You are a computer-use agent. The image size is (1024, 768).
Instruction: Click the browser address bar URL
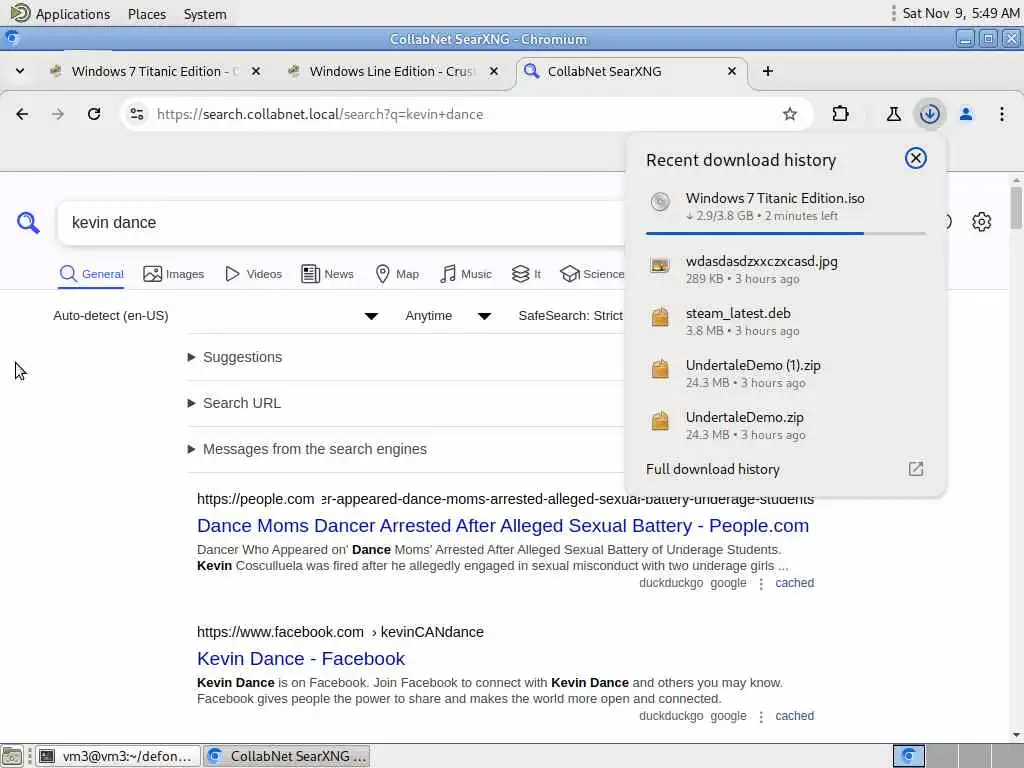(x=320, y=114)
